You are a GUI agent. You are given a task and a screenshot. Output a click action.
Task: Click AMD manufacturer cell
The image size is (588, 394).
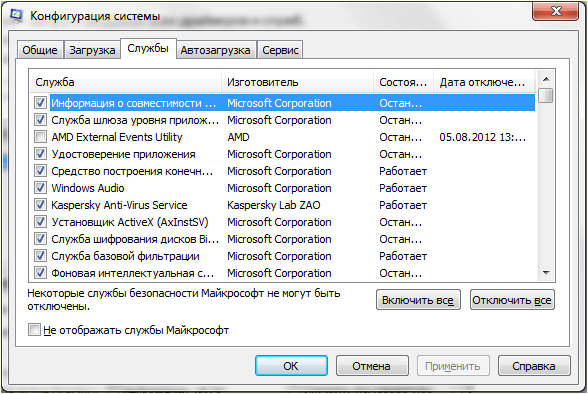tap(238, 137)
